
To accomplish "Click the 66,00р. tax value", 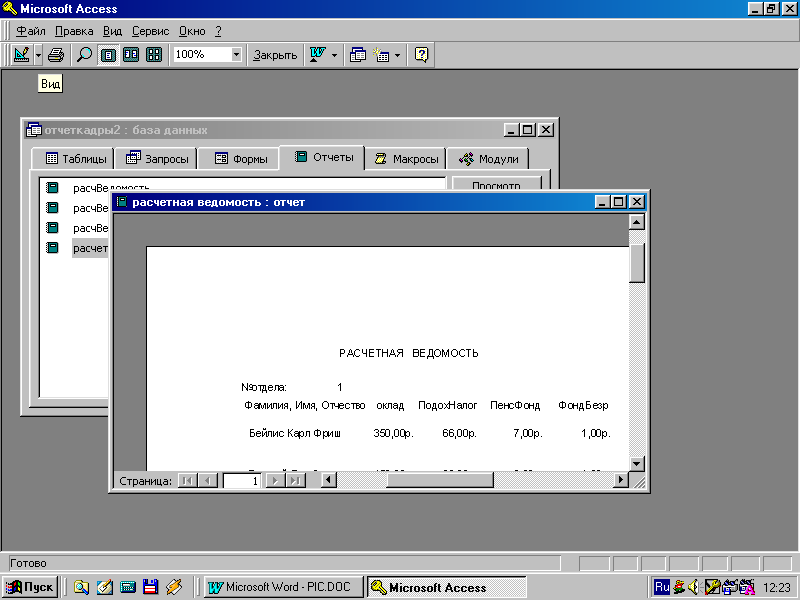I will click(460, 433).
